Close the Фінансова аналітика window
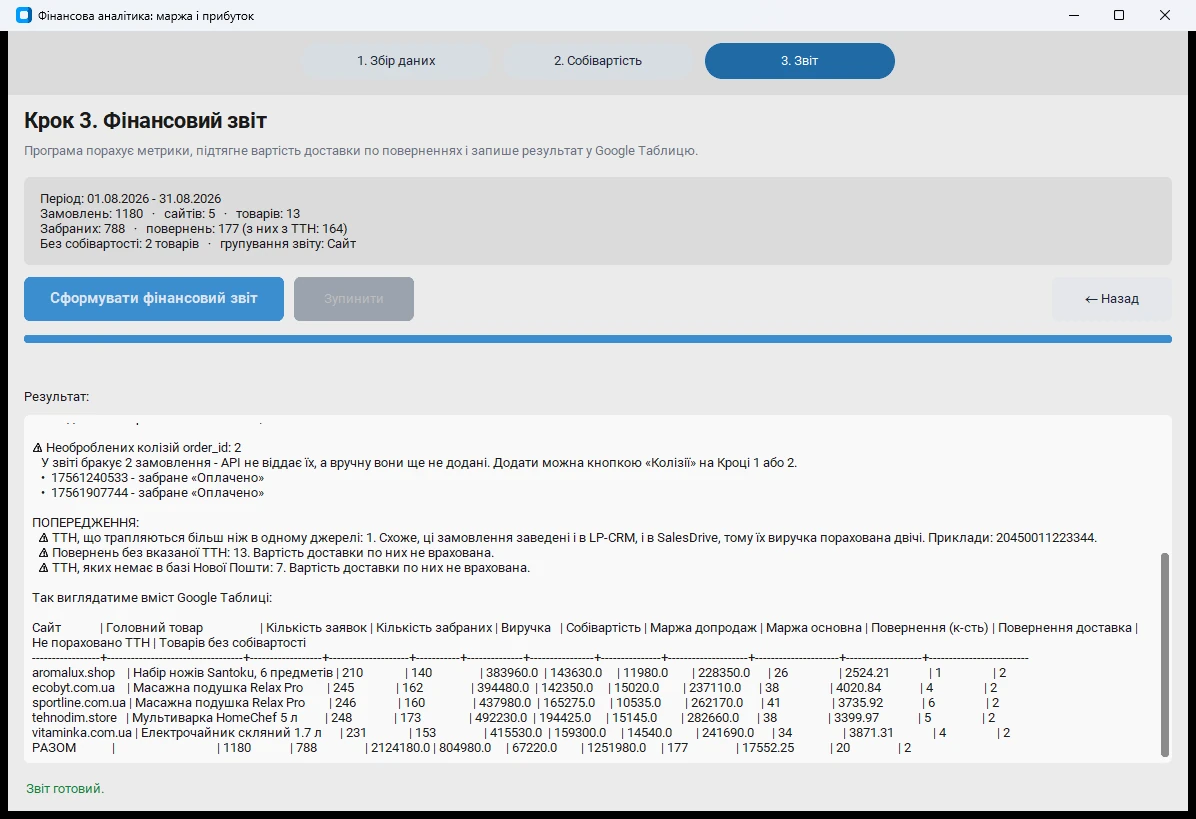This screenshot has width=1196, height=819. point(1165,15)
